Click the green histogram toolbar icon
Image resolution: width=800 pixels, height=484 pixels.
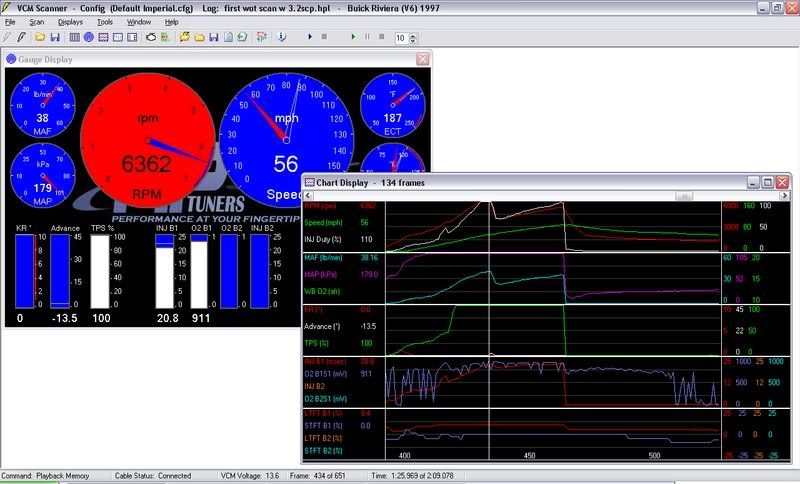(165, 37)
